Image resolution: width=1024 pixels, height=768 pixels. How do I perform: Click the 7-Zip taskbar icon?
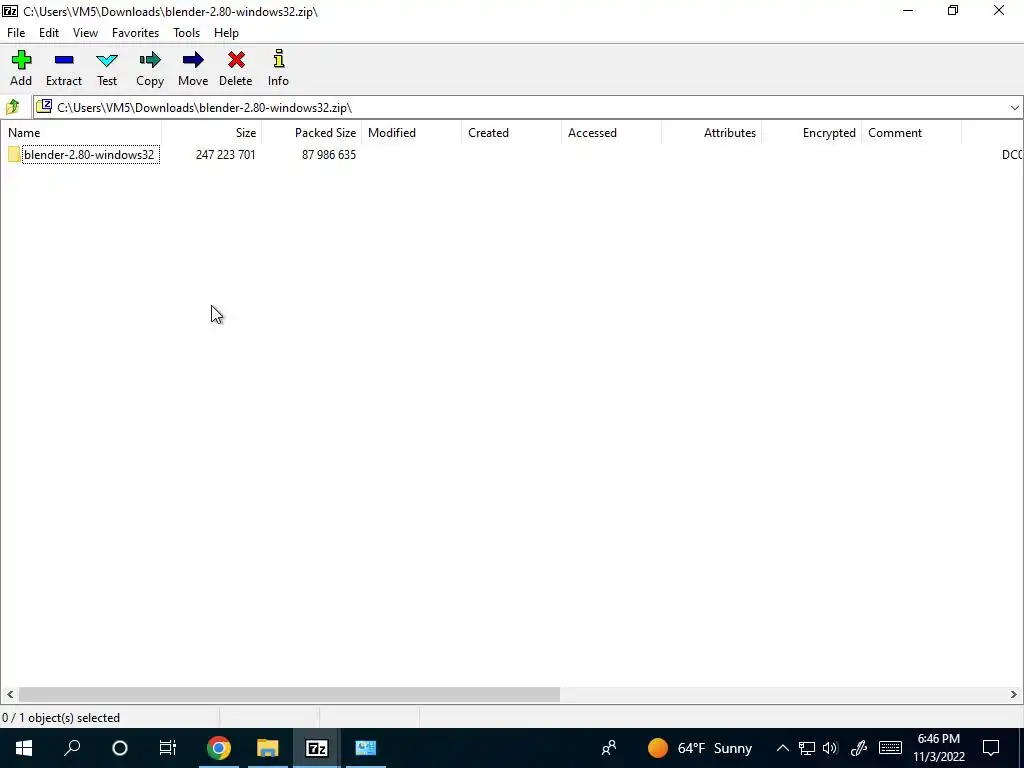point(316,748)
